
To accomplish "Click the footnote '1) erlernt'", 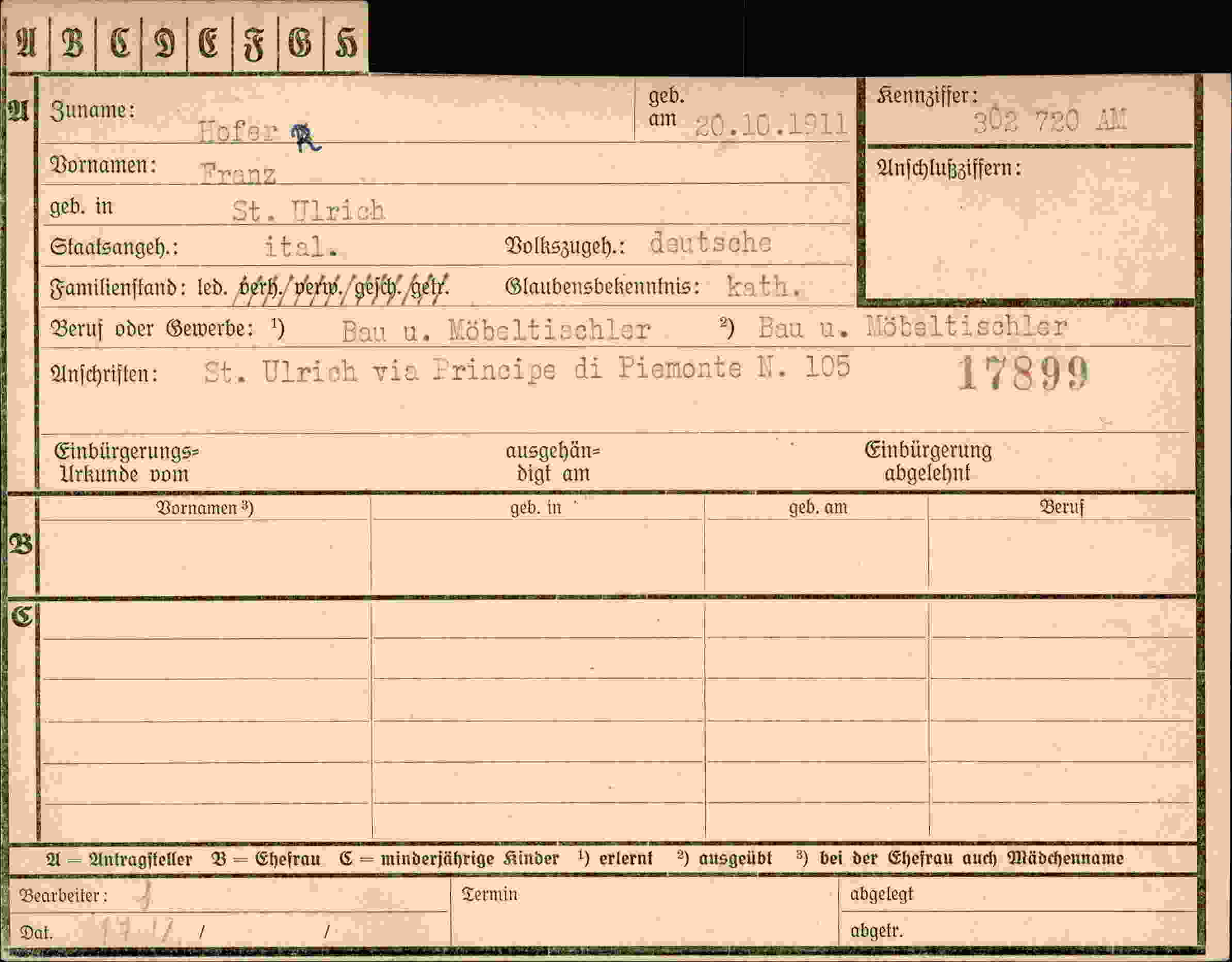I will point(615,858).
